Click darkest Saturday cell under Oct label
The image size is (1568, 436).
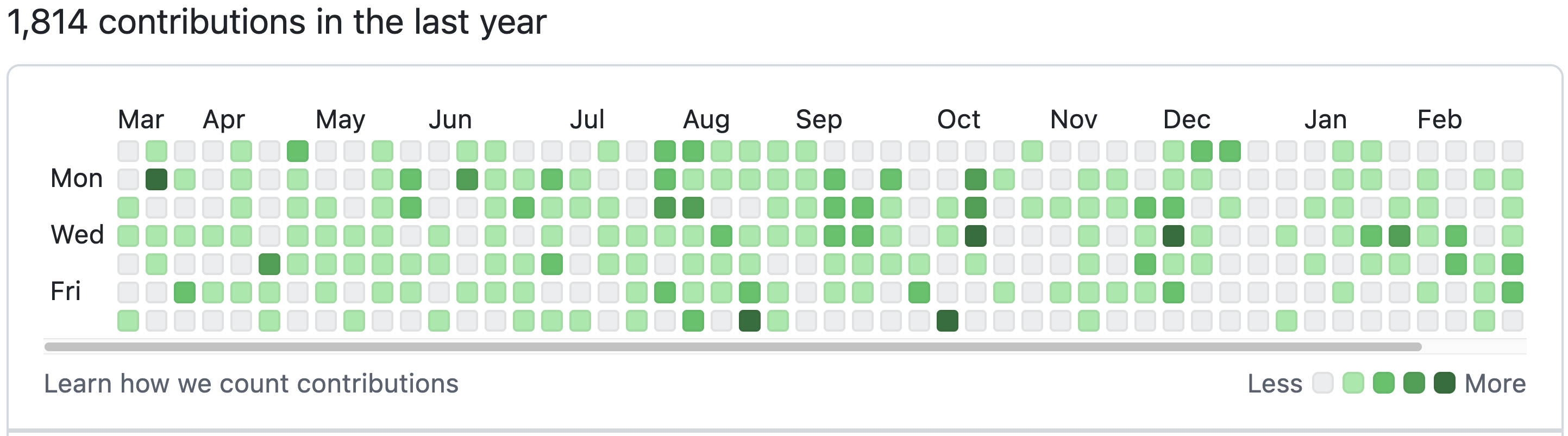[x=947, y=320]
